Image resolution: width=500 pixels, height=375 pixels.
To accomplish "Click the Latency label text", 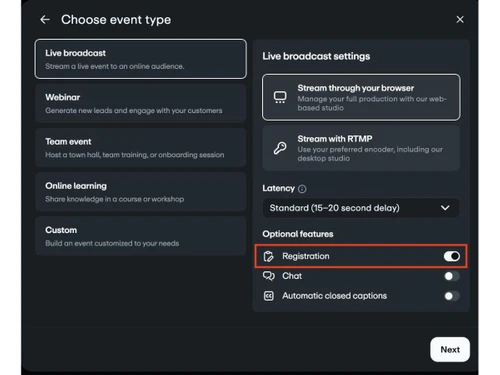I will coord(278,188).
